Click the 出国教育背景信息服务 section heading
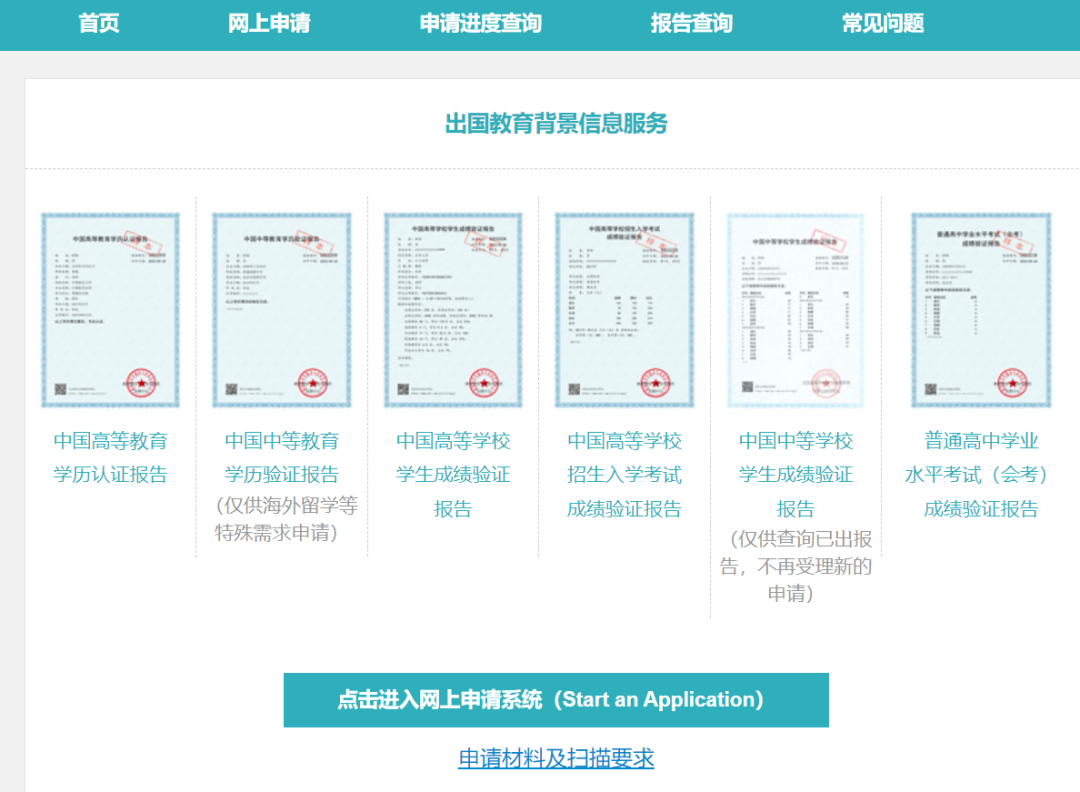 [x=556, y=124]
